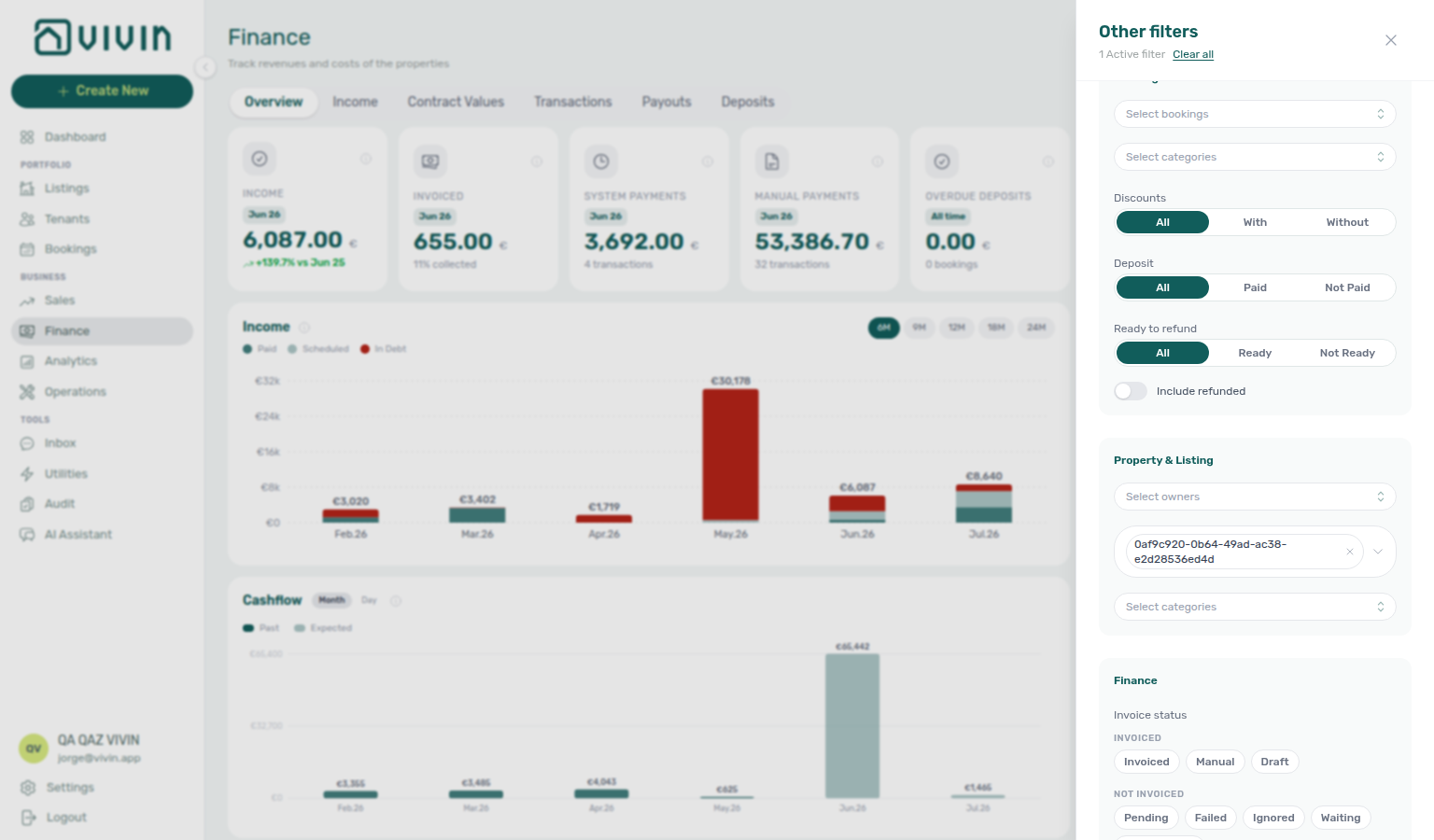1434x840 pixels.
Task: Click the QV user avatar
Action: (34, 749)
